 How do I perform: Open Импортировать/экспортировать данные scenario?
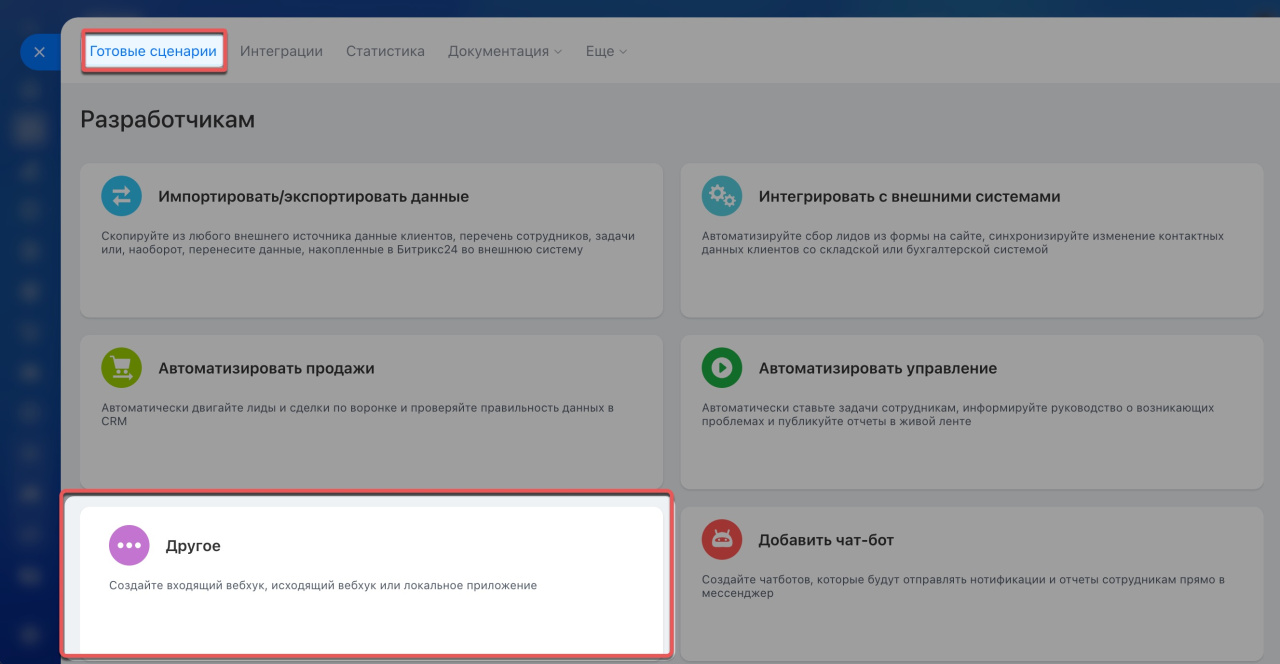(313, 197)
